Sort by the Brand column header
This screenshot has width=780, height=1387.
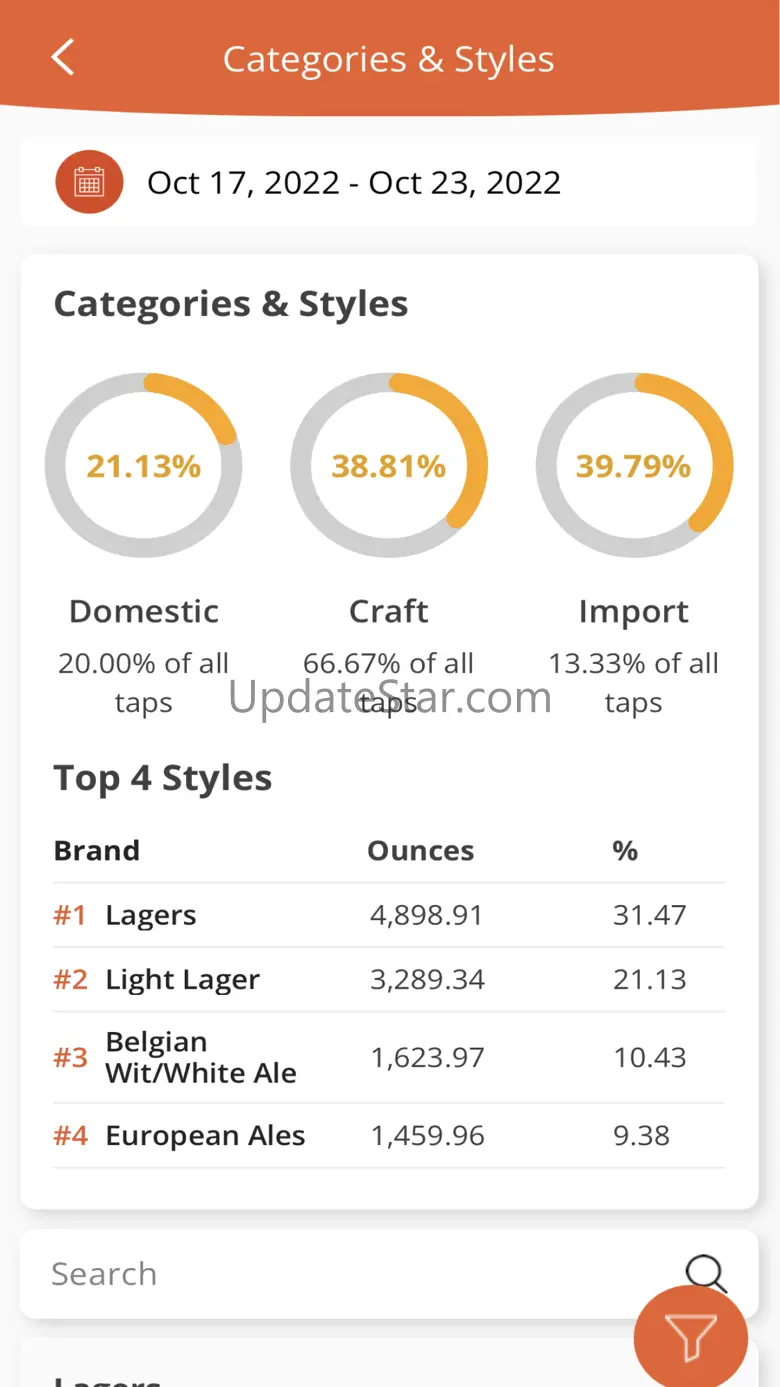(96, 851)
